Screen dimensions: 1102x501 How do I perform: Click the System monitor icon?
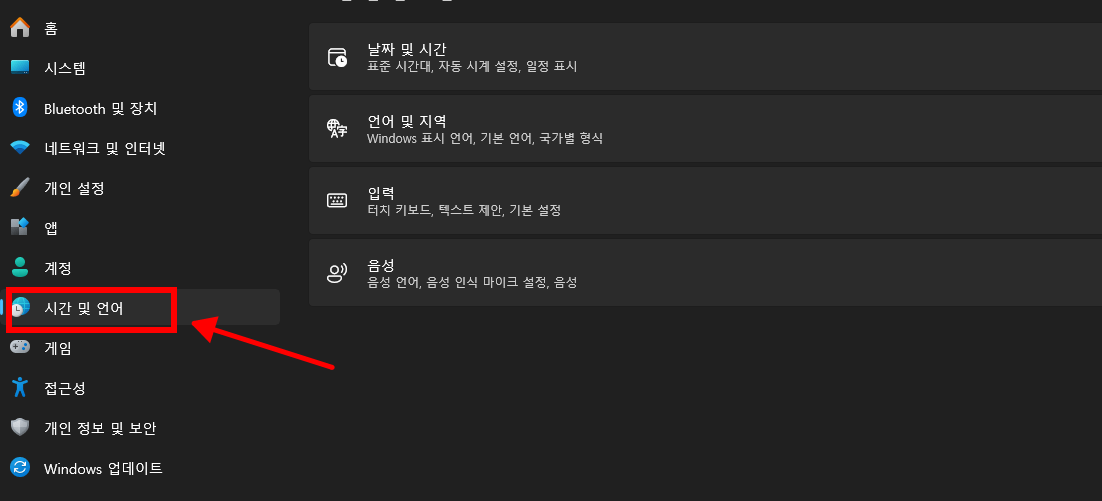point(20,67)
